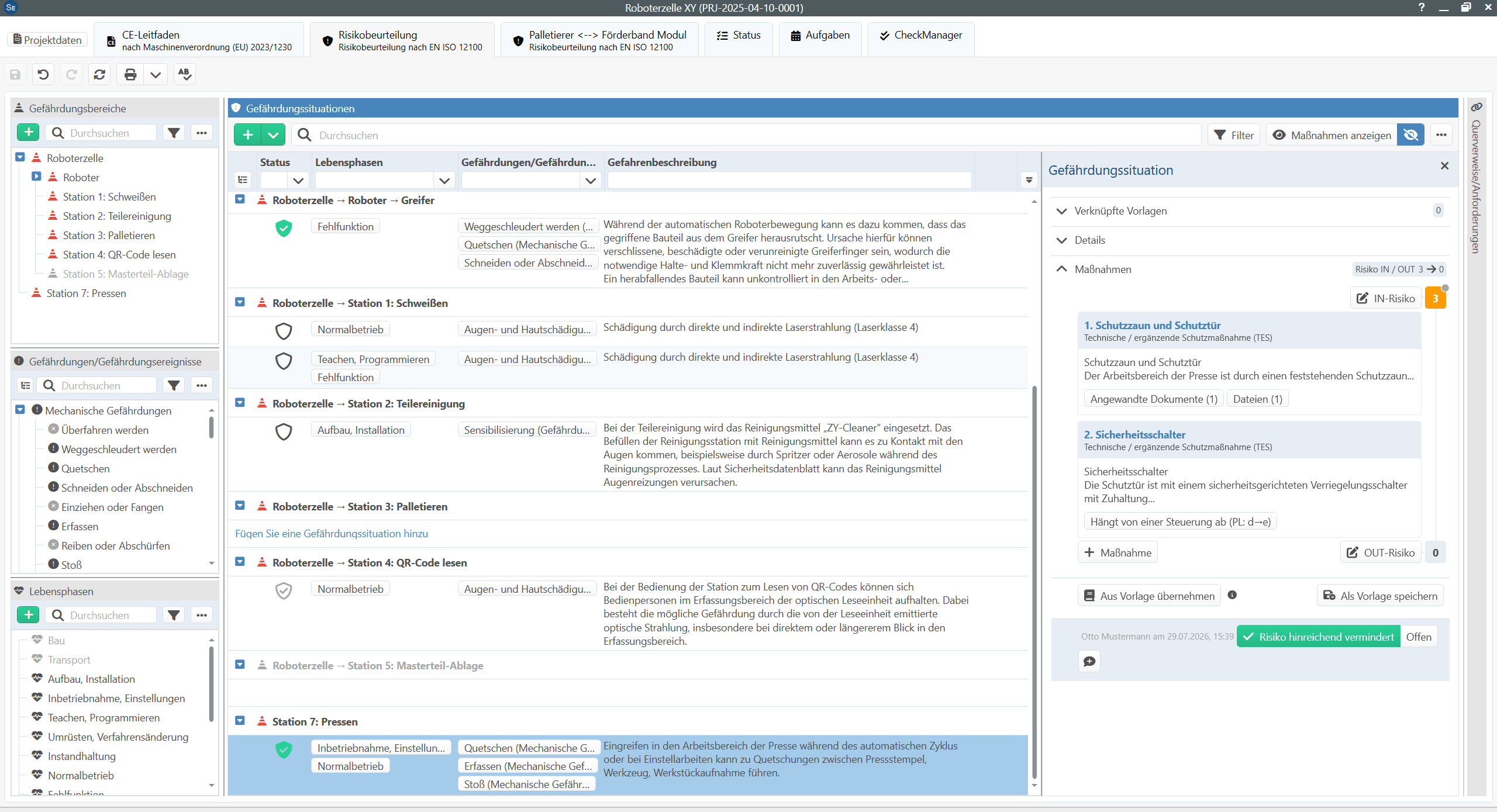The image size is (1497, 812).
Task: Collapse Mechanische Gefährdungen tree node
Action: pyautogui.click(x=20, y=410)
